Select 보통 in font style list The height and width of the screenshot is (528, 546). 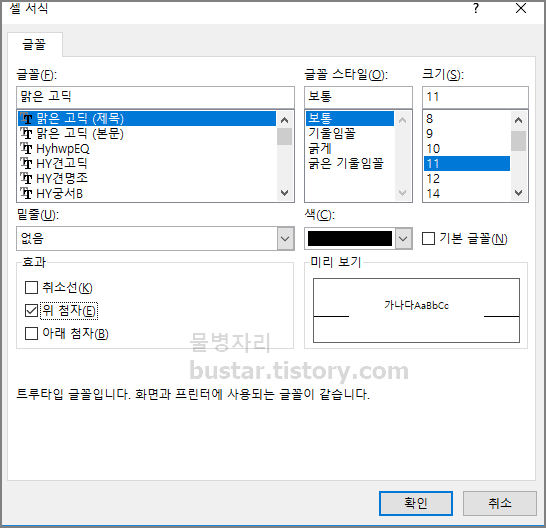coord(350,118)
